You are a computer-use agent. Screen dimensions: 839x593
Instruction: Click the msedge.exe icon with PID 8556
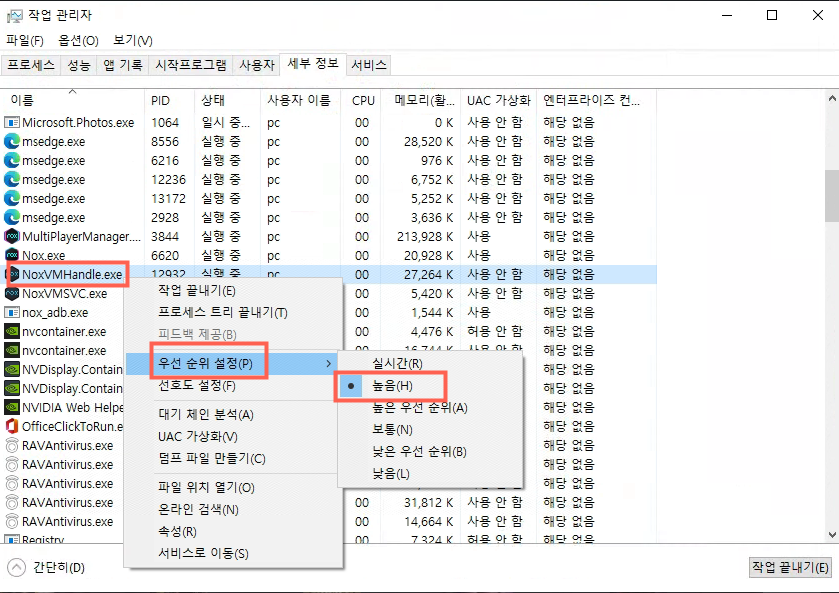pyautogui.click(x=12, y=141)
